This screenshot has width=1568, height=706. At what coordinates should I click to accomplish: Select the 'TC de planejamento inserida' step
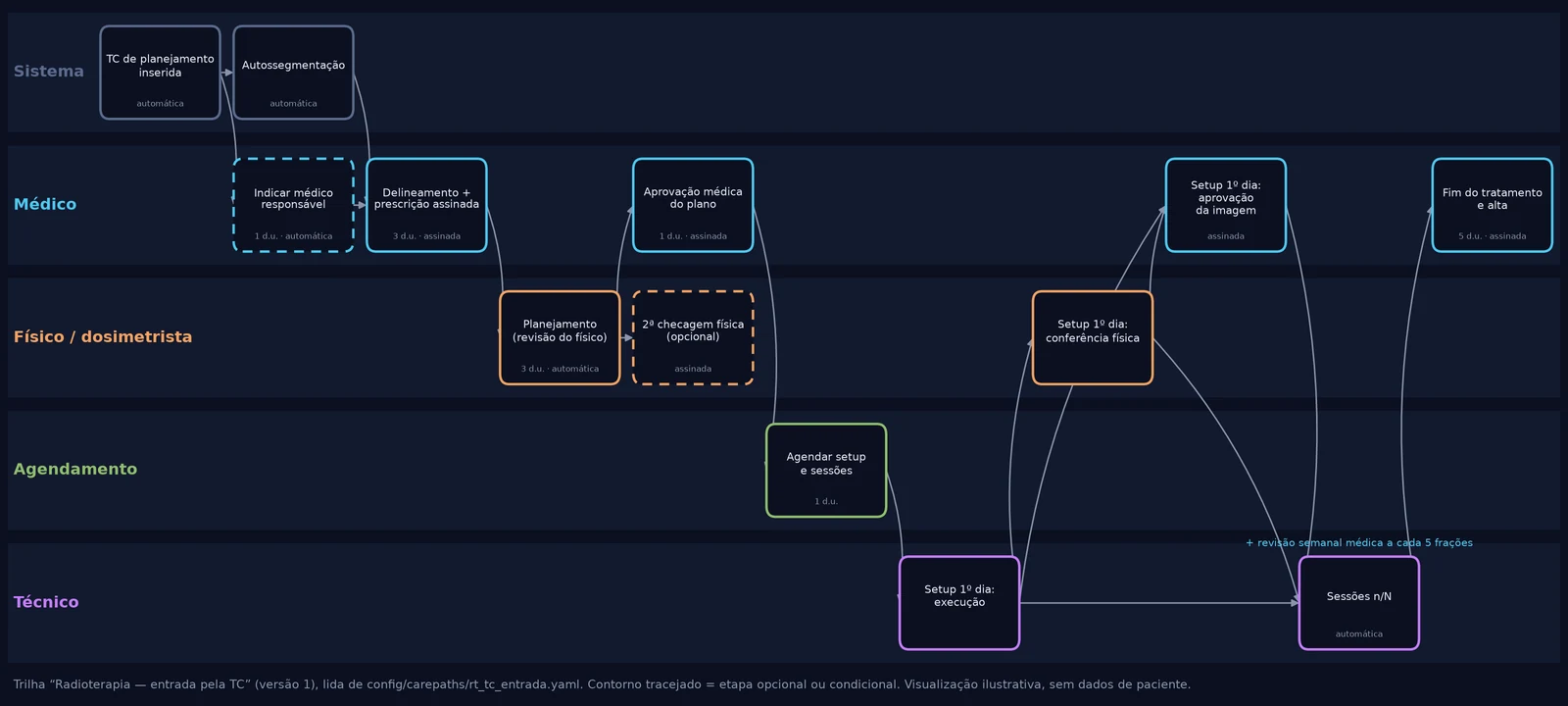[160, 73]
